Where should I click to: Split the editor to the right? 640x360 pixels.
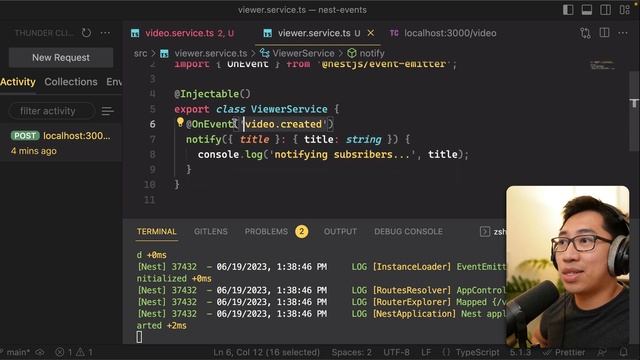coord(604,33)
